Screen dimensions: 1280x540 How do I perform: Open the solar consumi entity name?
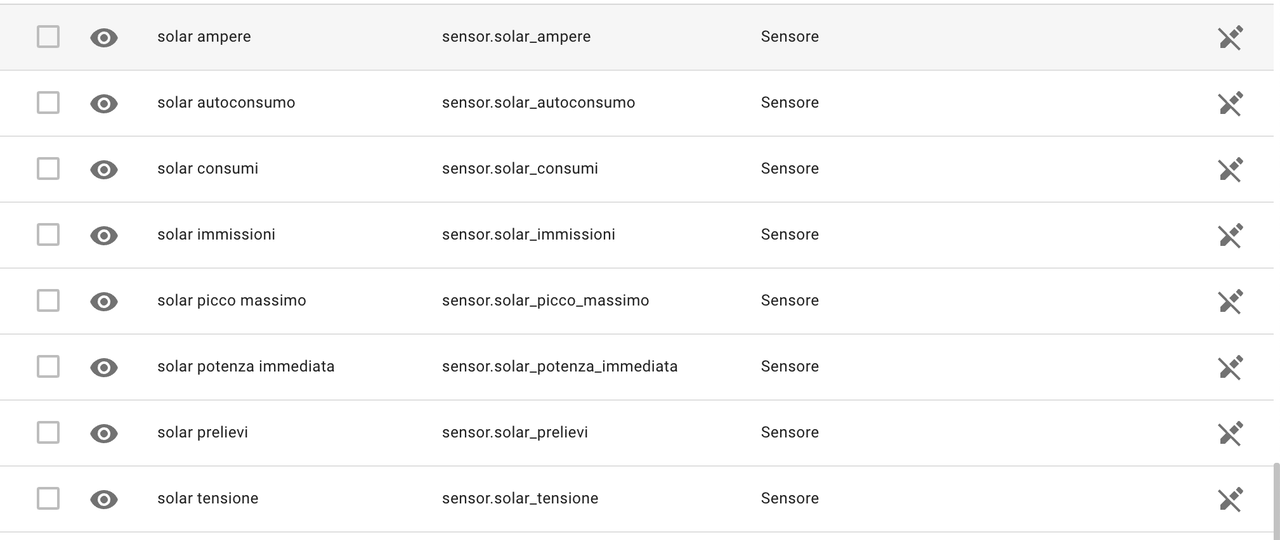coord(208,169)
